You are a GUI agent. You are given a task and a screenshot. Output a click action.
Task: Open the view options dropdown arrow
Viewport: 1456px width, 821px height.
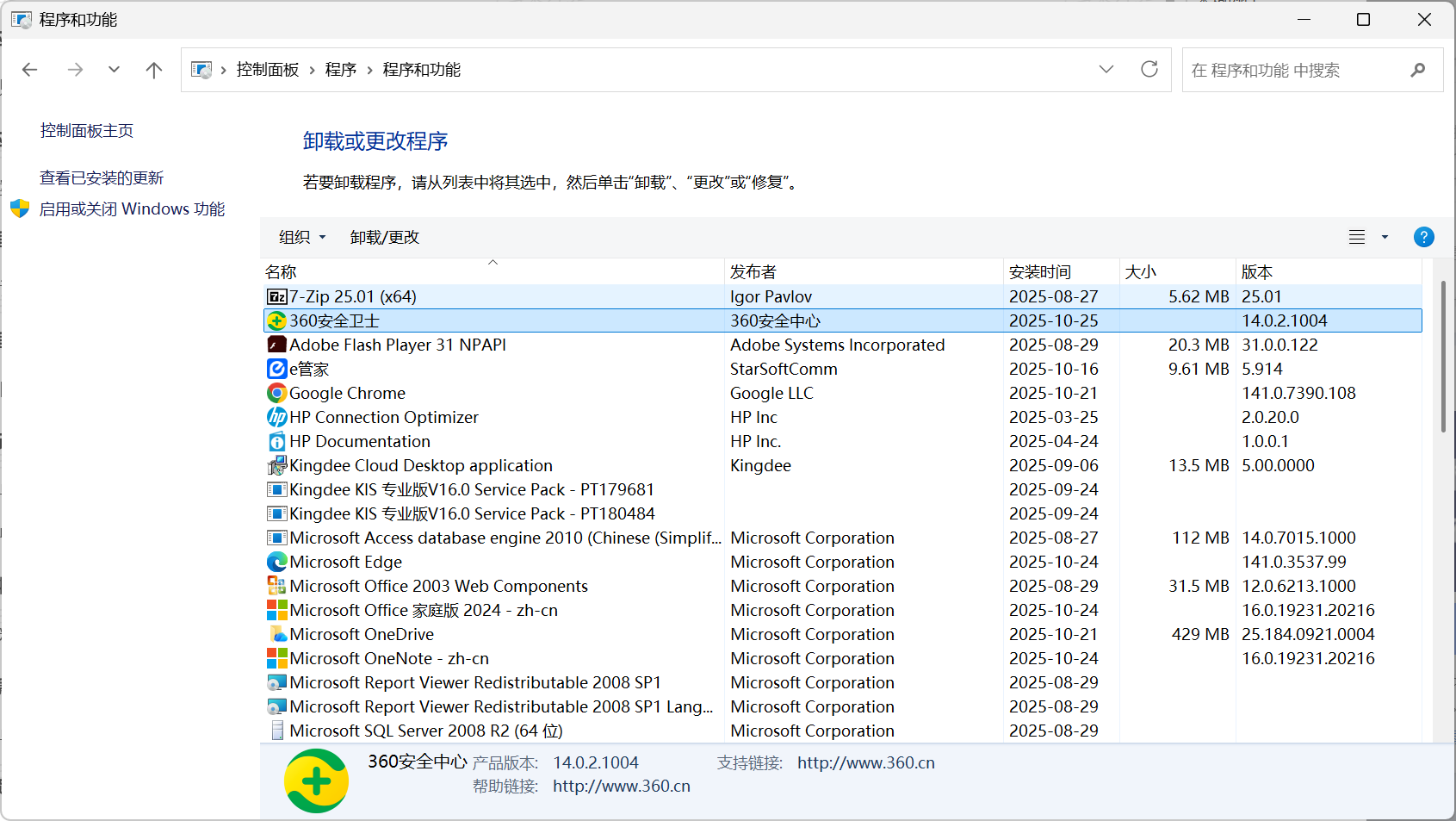pos(1385,237)
